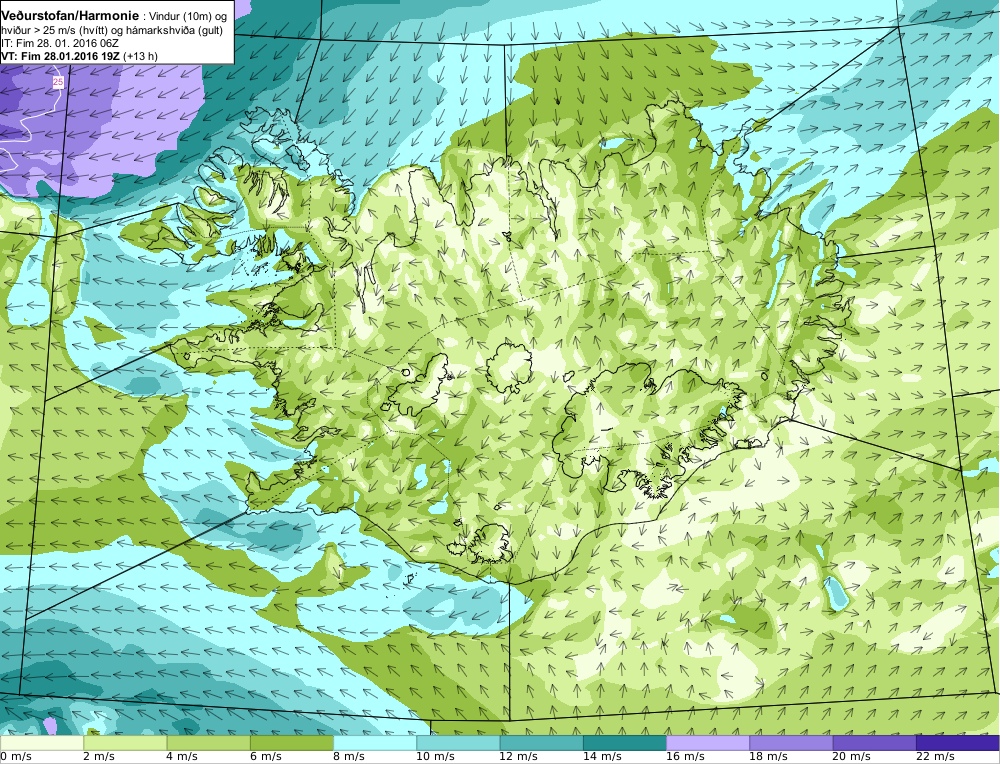
Task: Click the 22 m/s legend color swatch
Action: click(957, 743)
